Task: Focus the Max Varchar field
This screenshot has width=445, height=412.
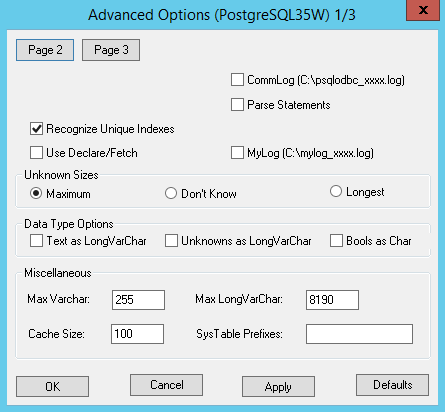Action: click(138, 300)
